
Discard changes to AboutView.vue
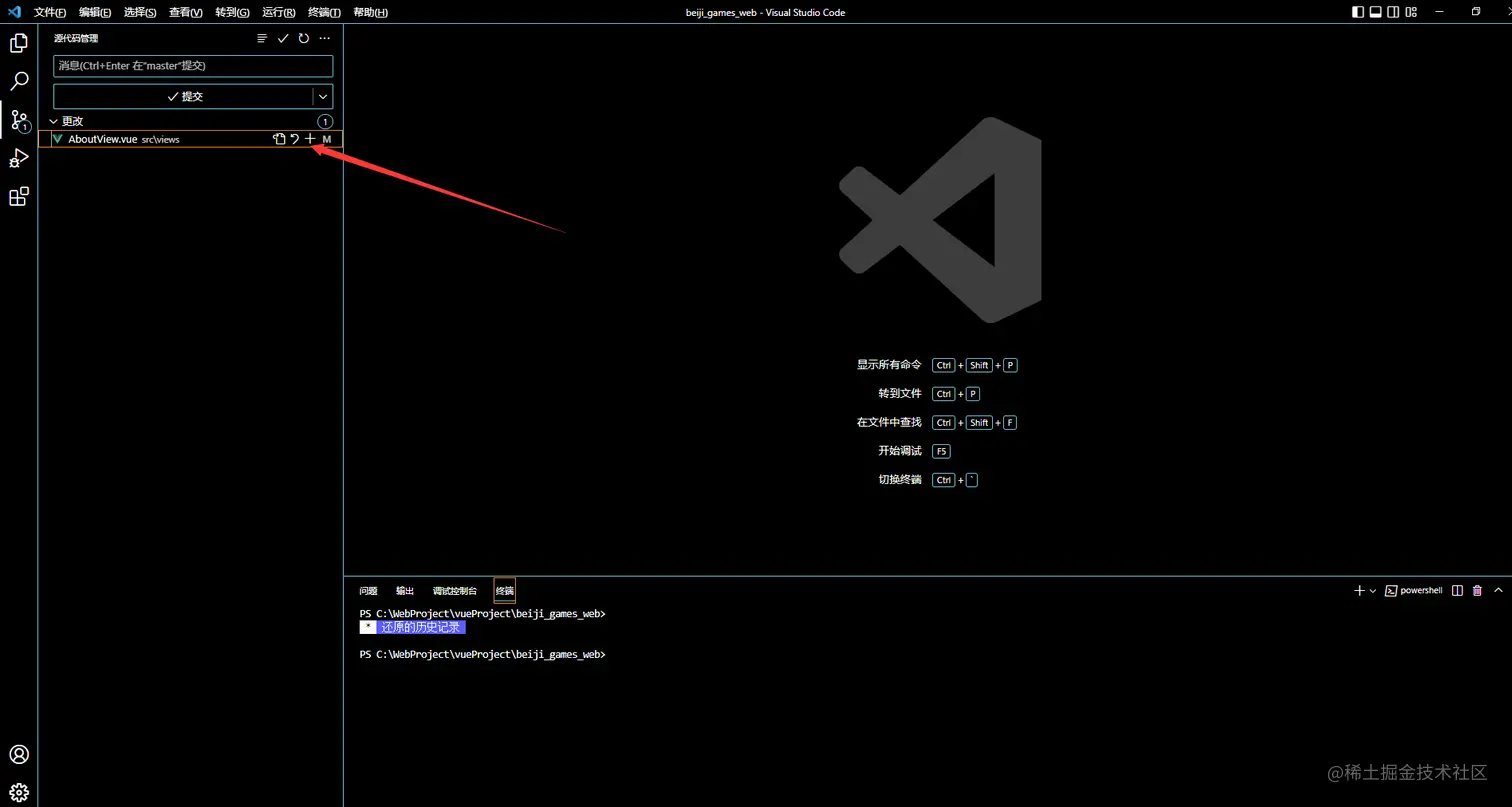click(x=294, y=139)
